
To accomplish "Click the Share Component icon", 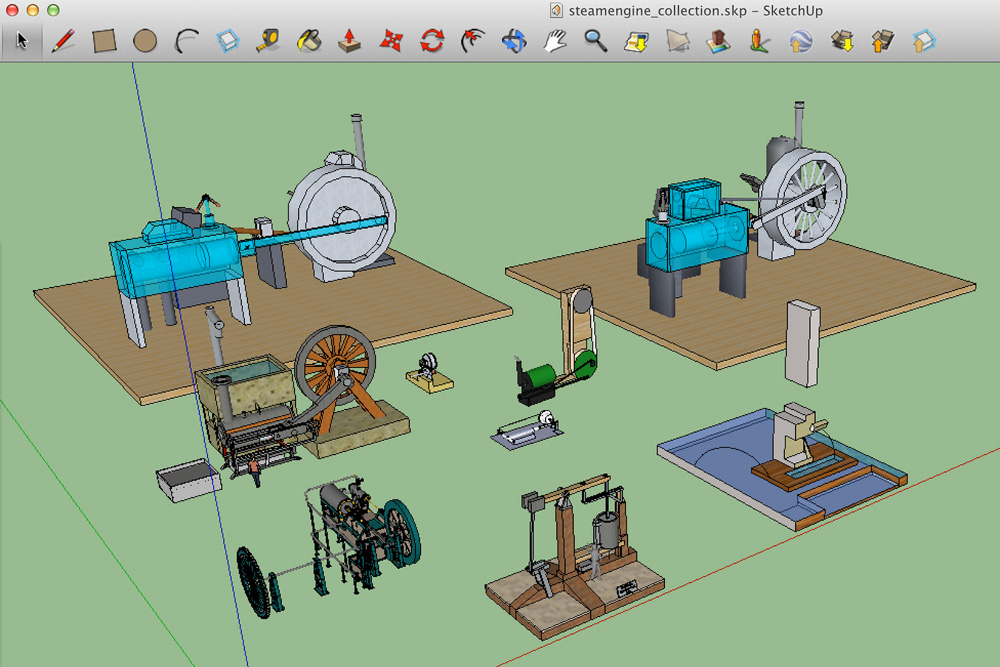I will coord(923,41).
